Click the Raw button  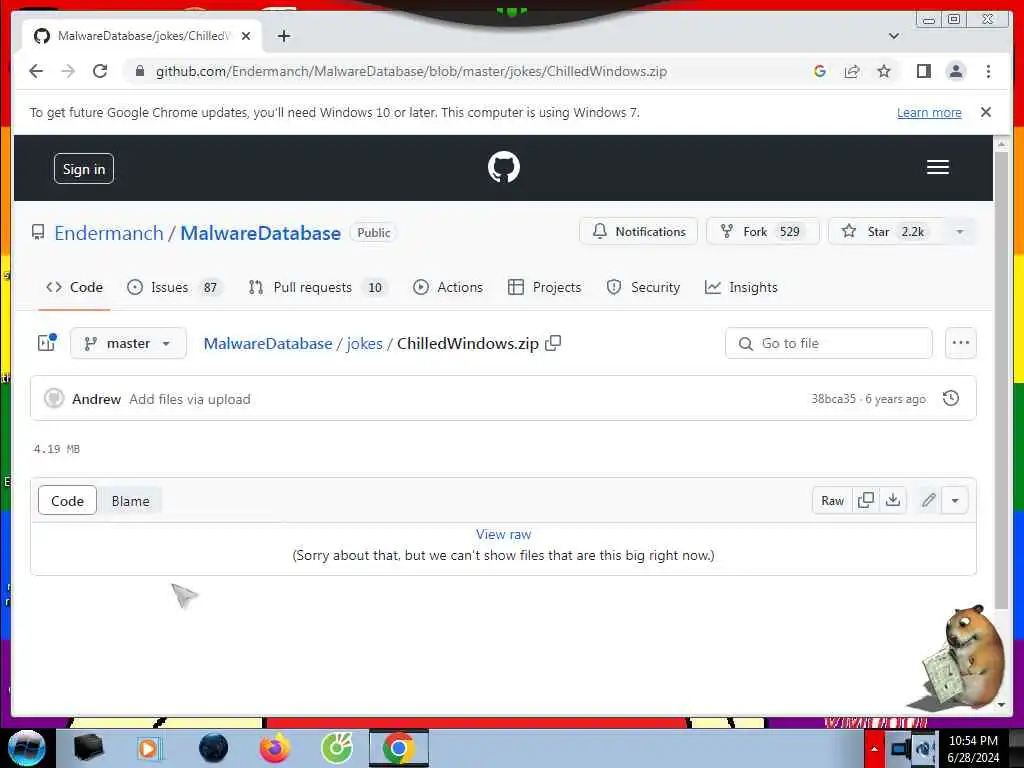point(832,500)
